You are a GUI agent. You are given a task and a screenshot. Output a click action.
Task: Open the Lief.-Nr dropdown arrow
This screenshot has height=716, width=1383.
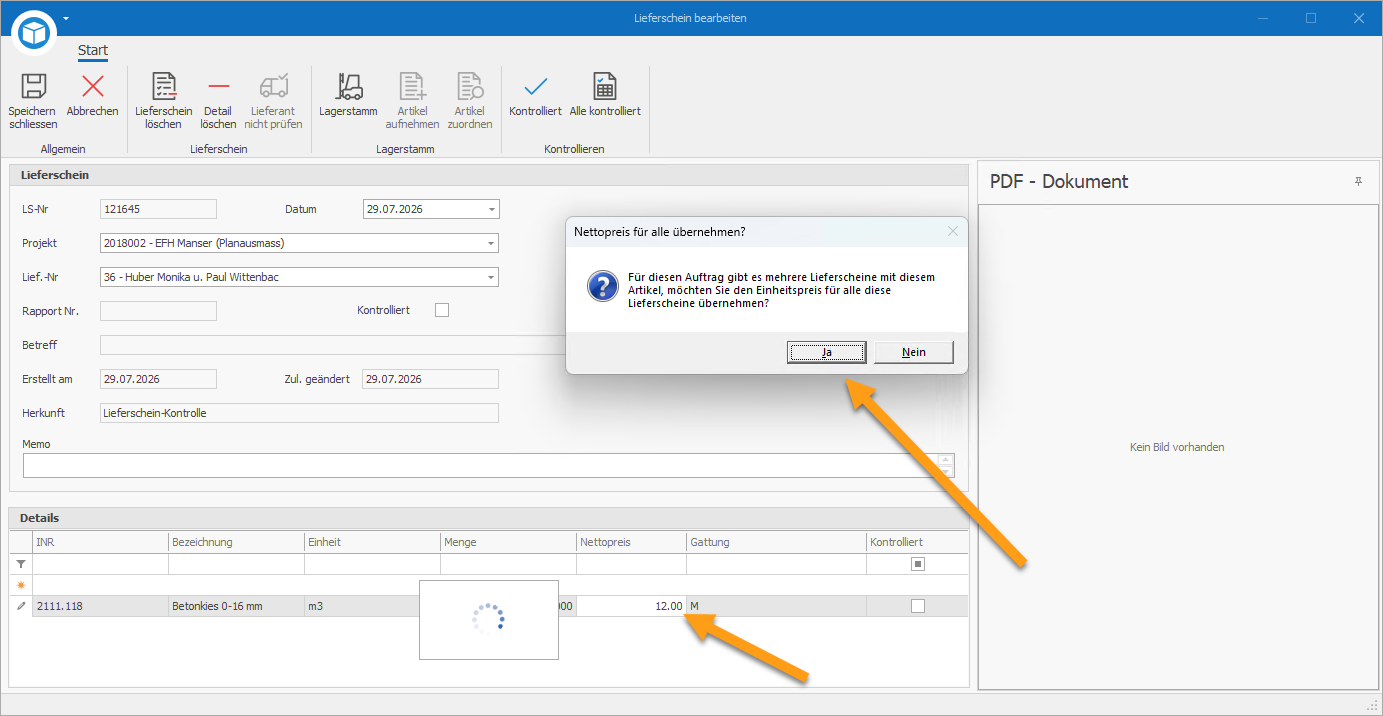[491, 277]
